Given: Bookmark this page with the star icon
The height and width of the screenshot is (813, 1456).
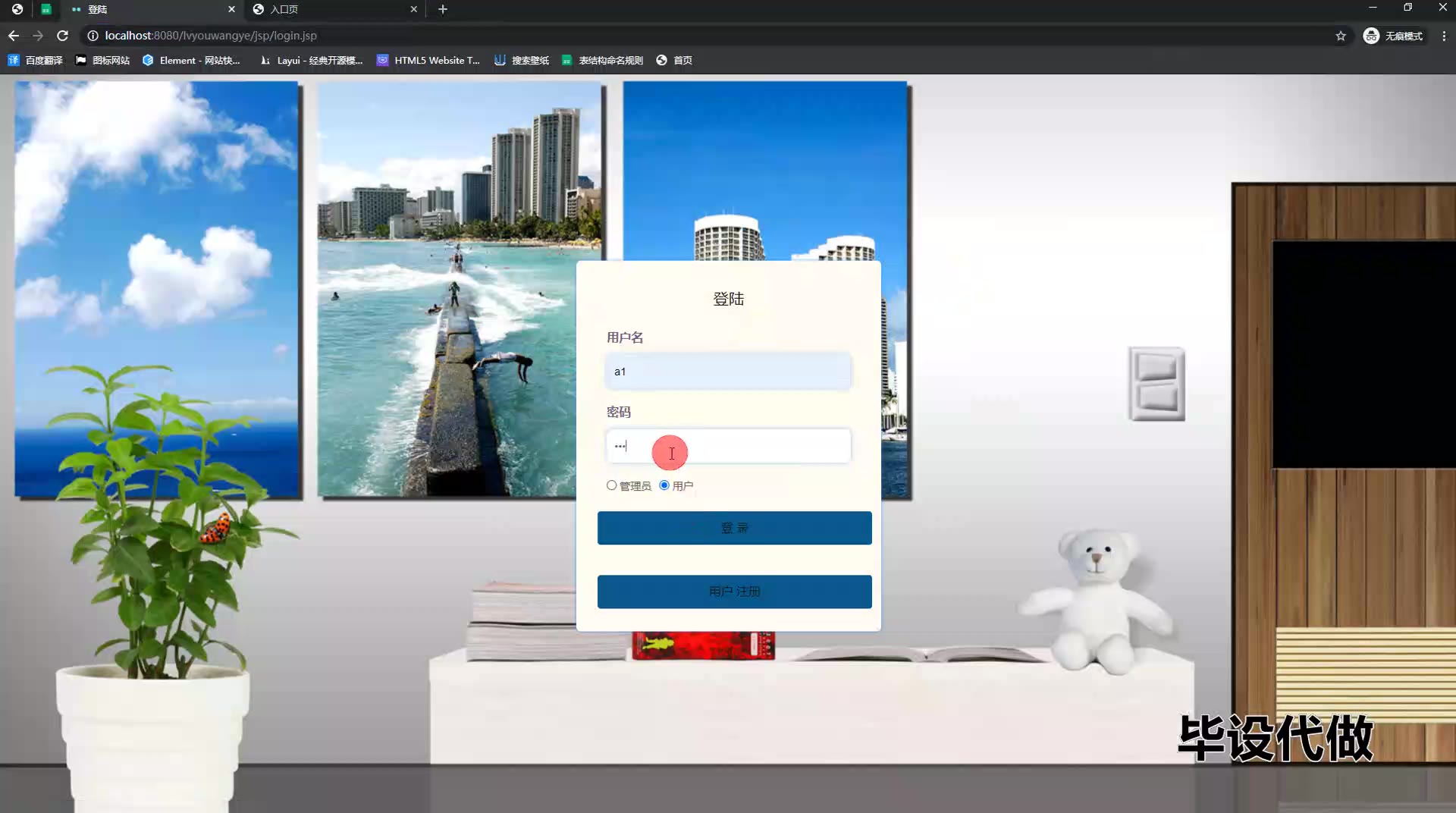Looking at the screenshot, I should pyautogui.click(x=1341, y=36).
